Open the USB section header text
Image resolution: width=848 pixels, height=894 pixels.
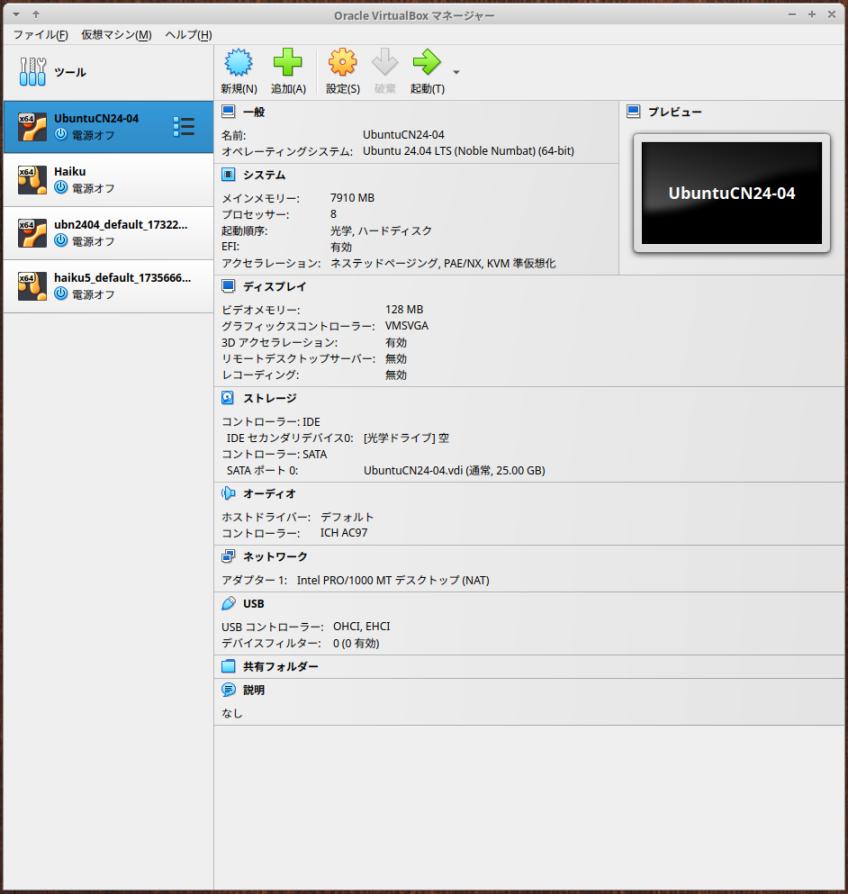pos(253,604)
